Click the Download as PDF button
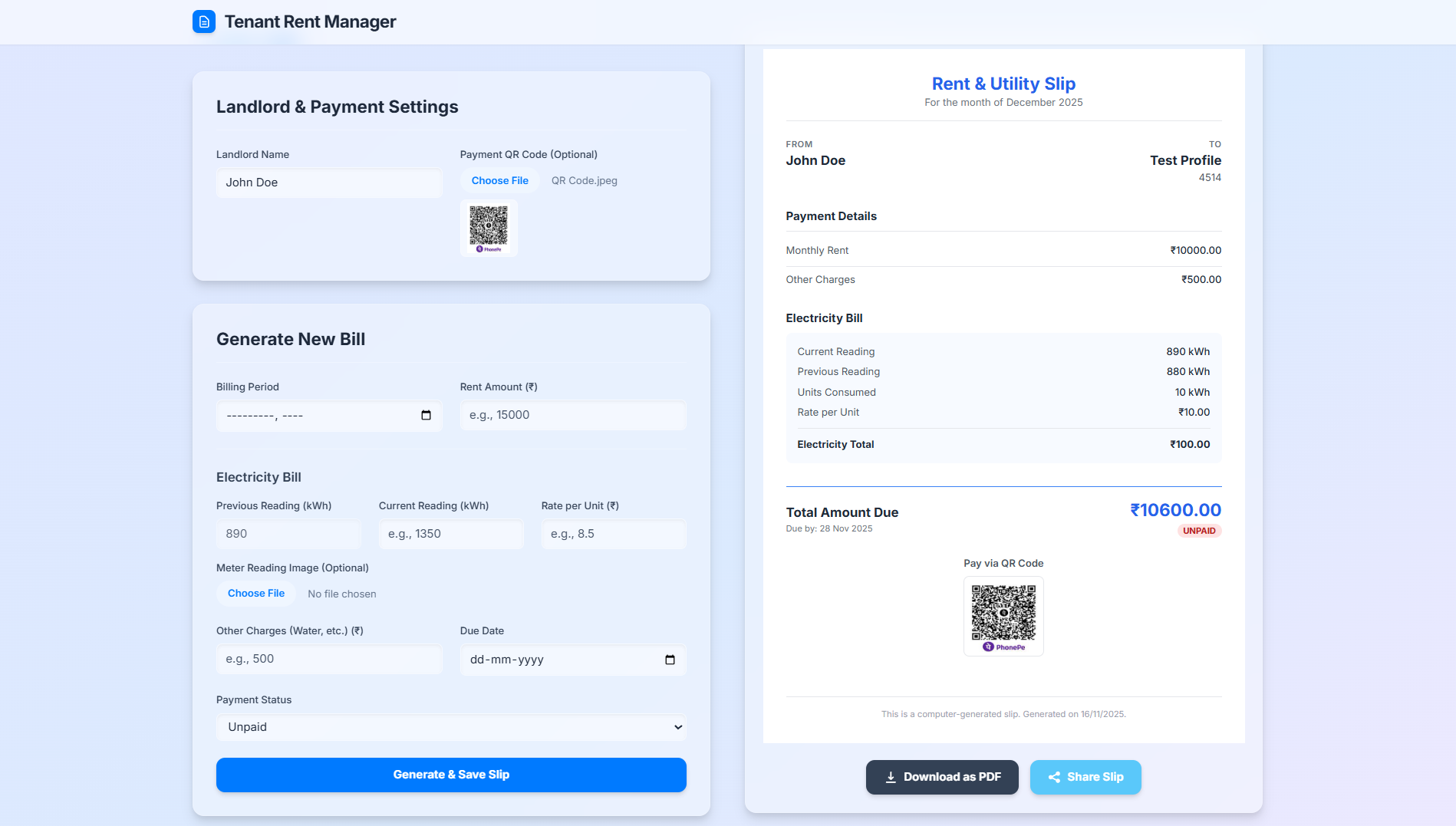 pos(942,777)
